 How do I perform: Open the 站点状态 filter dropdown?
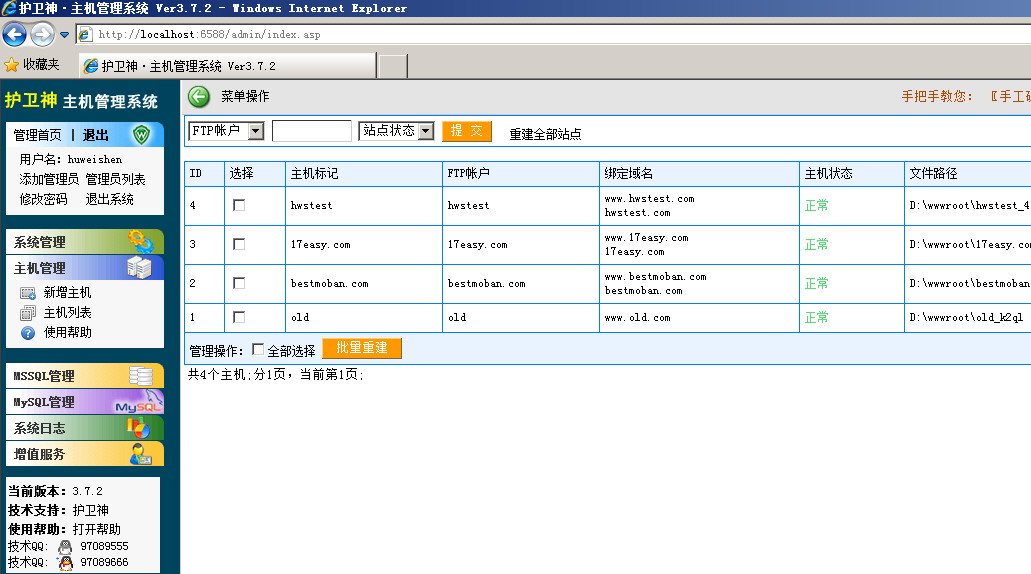click(x=396, y=131)
